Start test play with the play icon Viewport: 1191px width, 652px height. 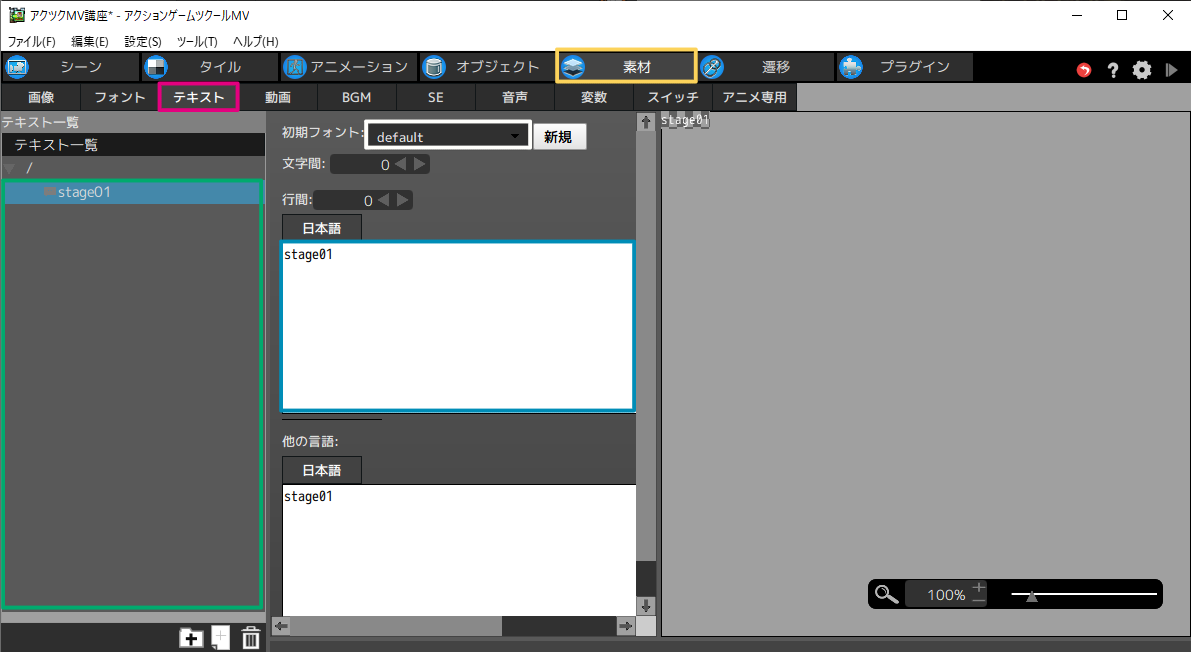coord(1171,70)
